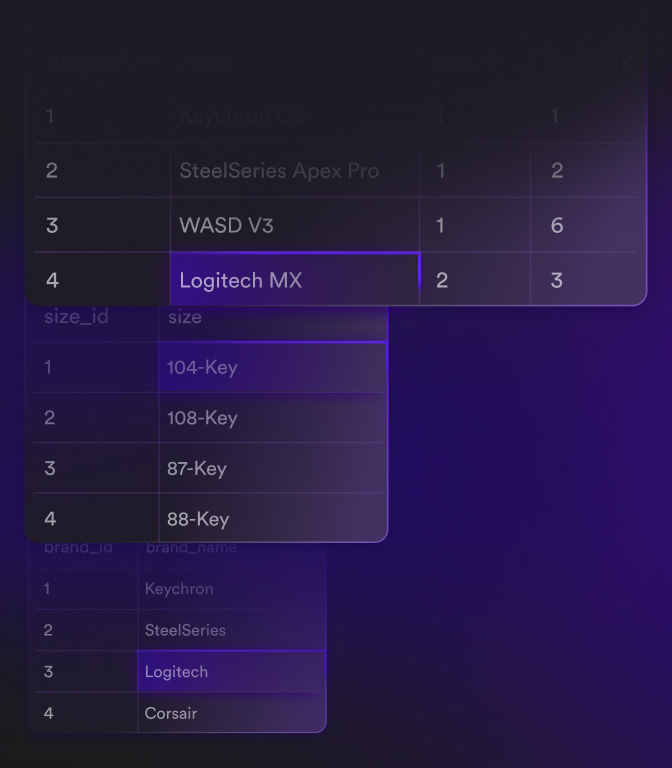Click size value 2 in Logitech MX row
This screenshot has width=672, height=768.
[442, 280]
